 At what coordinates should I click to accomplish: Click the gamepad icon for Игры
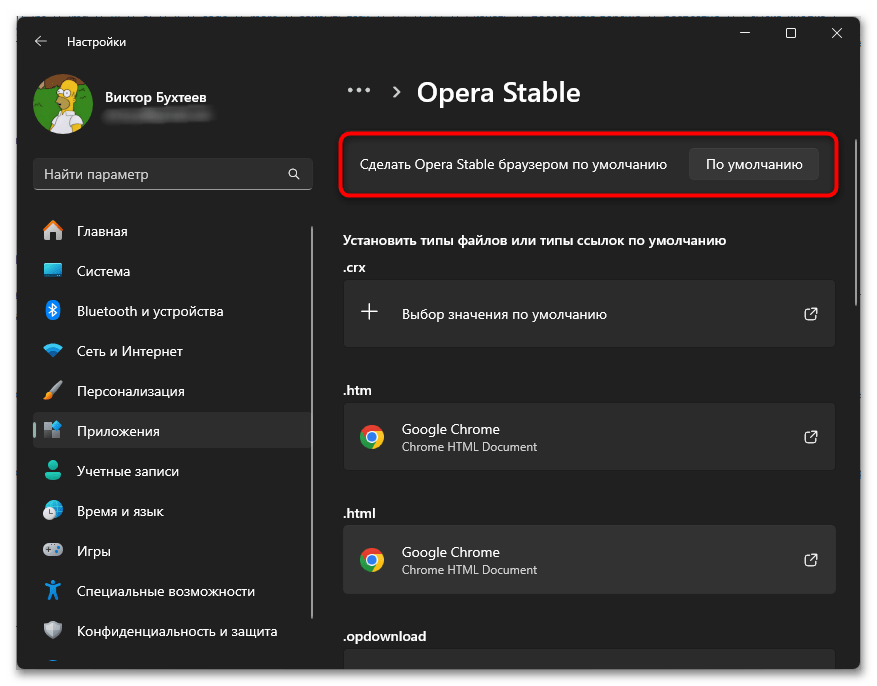click(53, 550)
